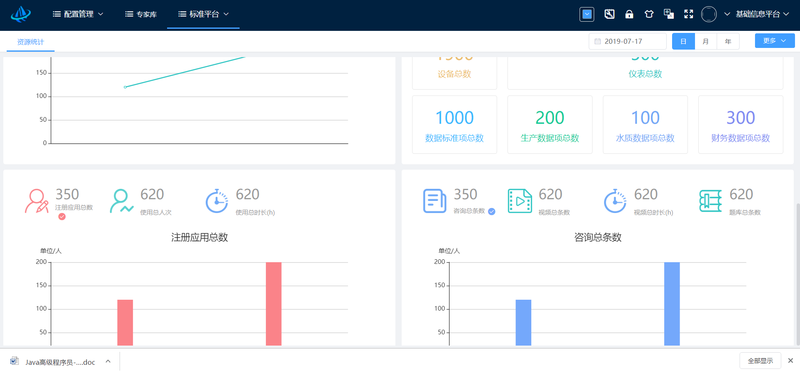Click the 使用总人次 label
This screenshot has width=800, height=371.
(156, 212)
